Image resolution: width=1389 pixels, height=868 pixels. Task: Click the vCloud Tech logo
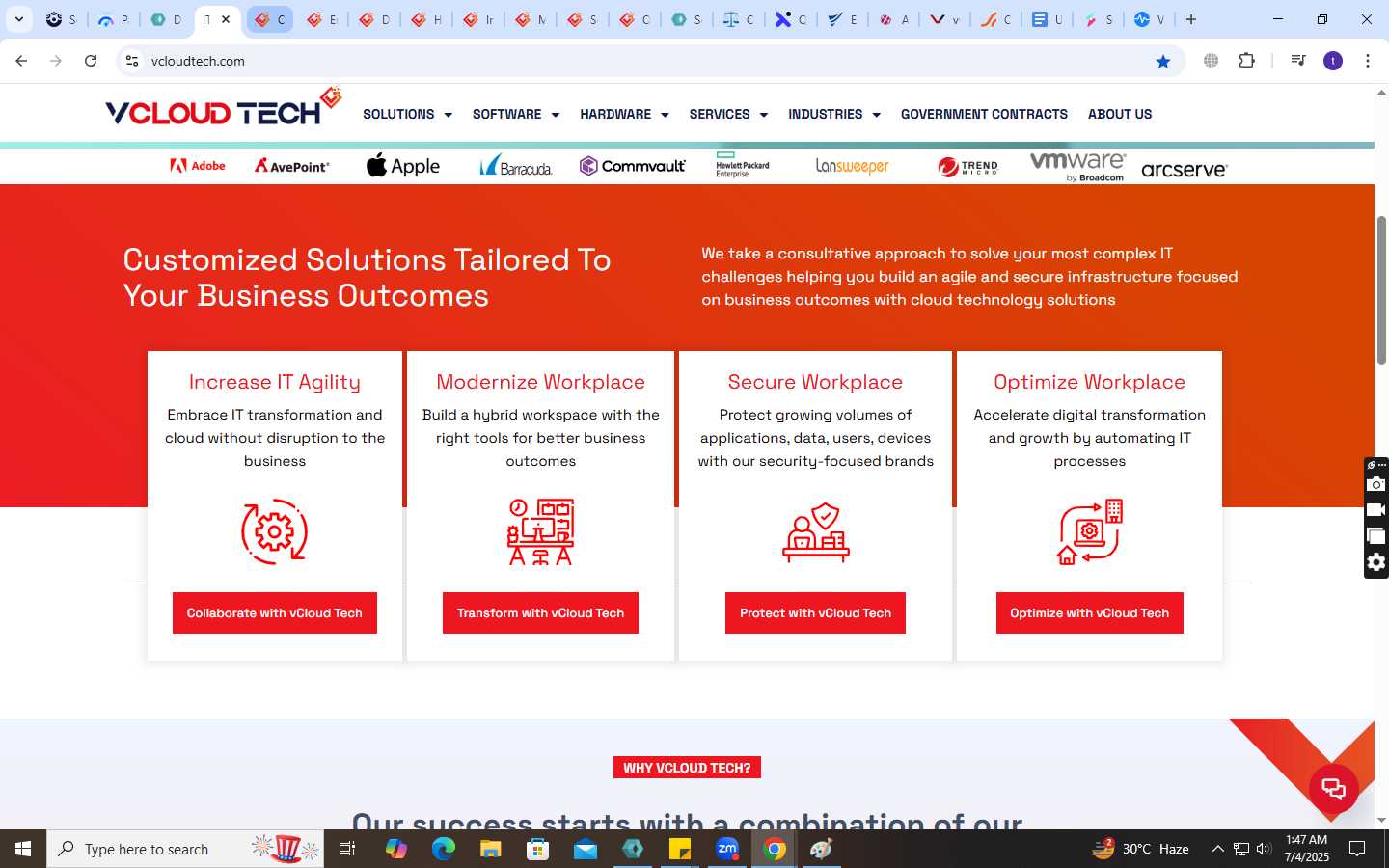[223, 108]
